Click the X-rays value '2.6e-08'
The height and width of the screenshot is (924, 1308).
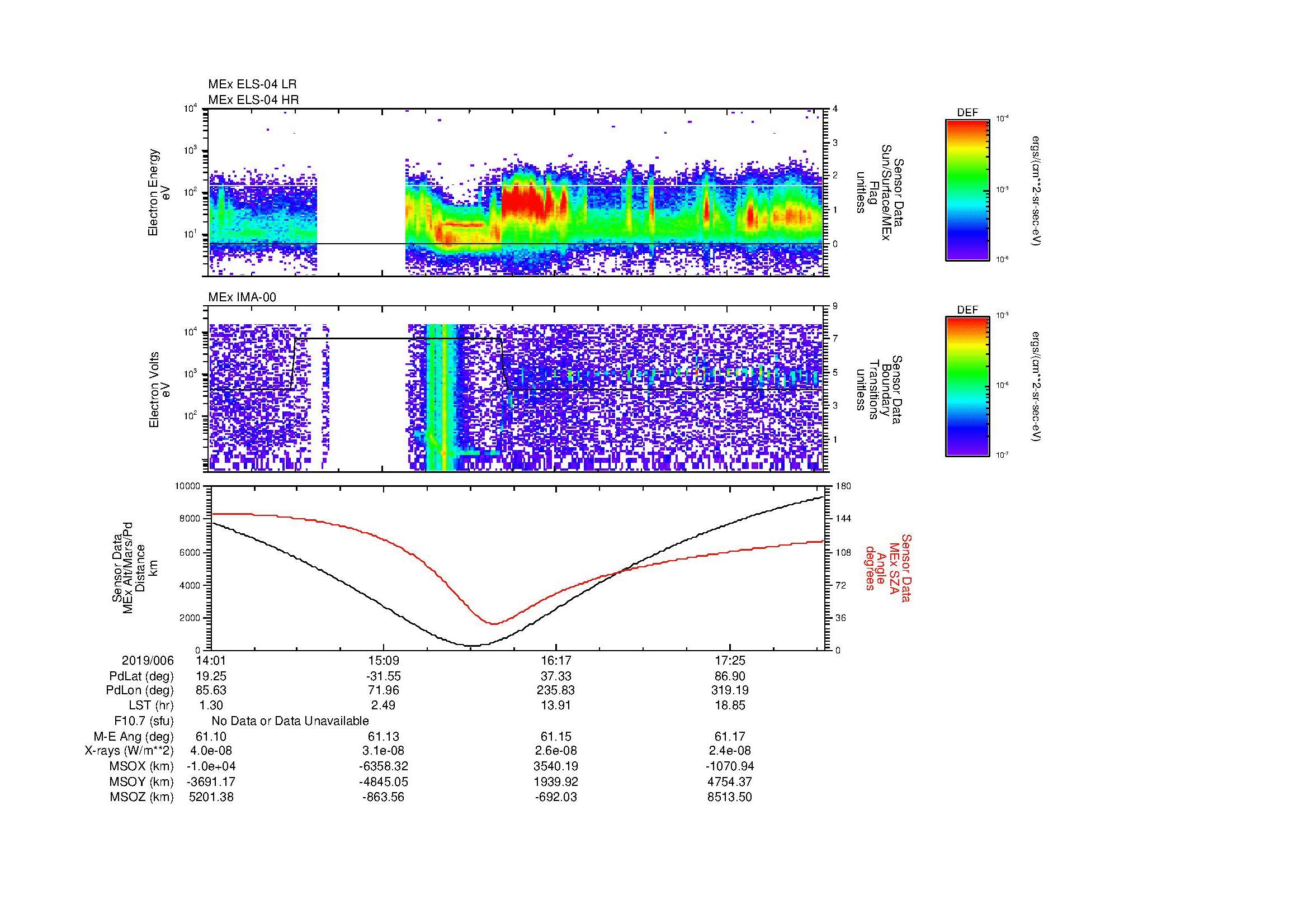556,751
